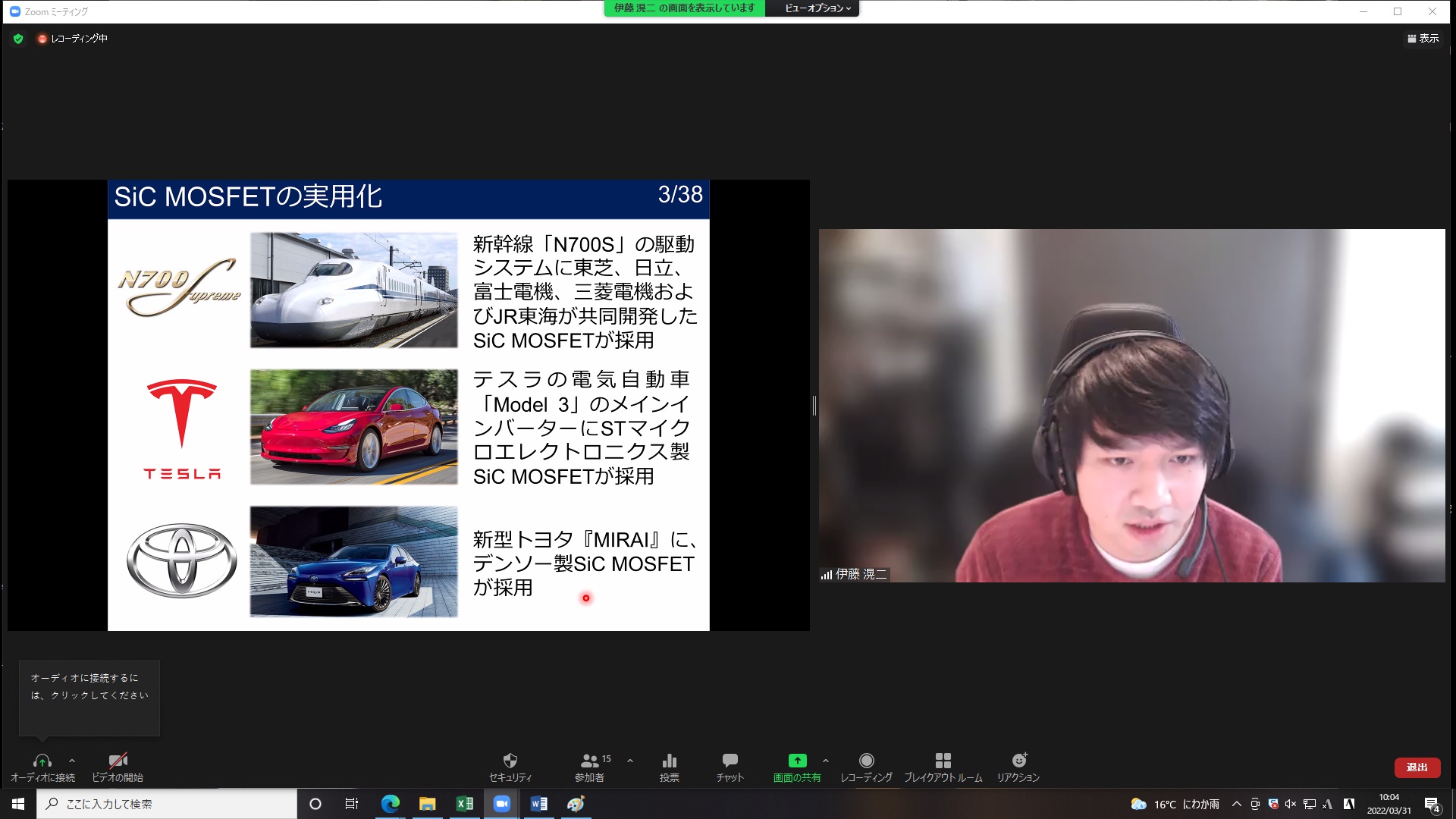Click the green screen-sharing notice banner
This screenshot has height=819, width=1456.
click(685, 8)
